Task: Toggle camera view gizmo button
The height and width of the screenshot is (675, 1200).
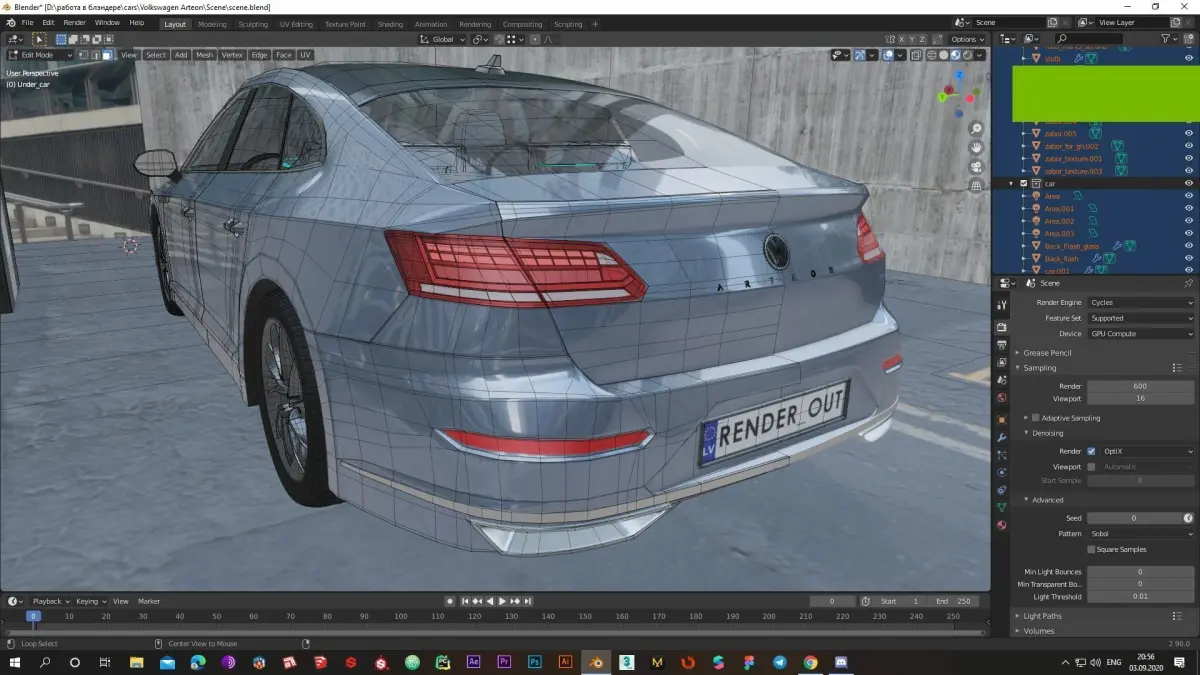Action: tap(976, 167)
